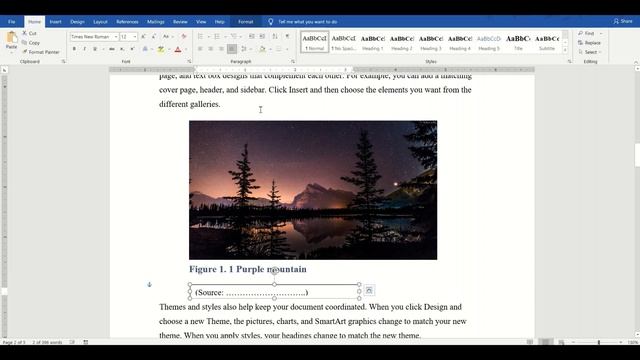Switch to the Layout tab
This screenshot has width=640, height=360.
pos(100,22)
